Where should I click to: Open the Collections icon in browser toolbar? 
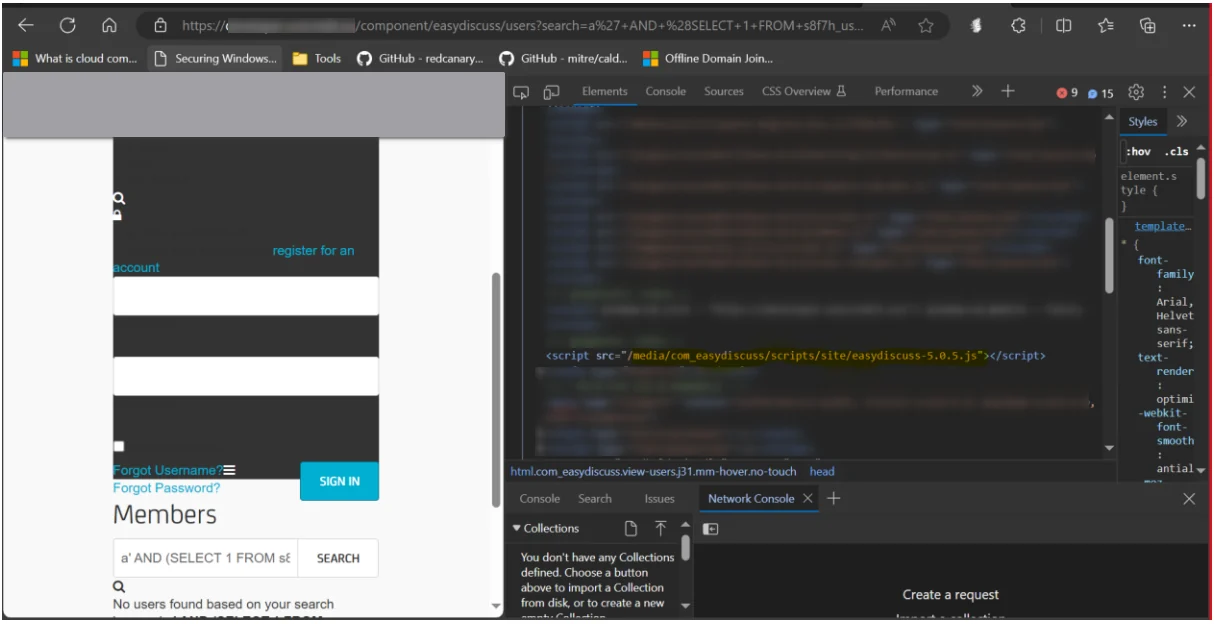click(1148, 26)
